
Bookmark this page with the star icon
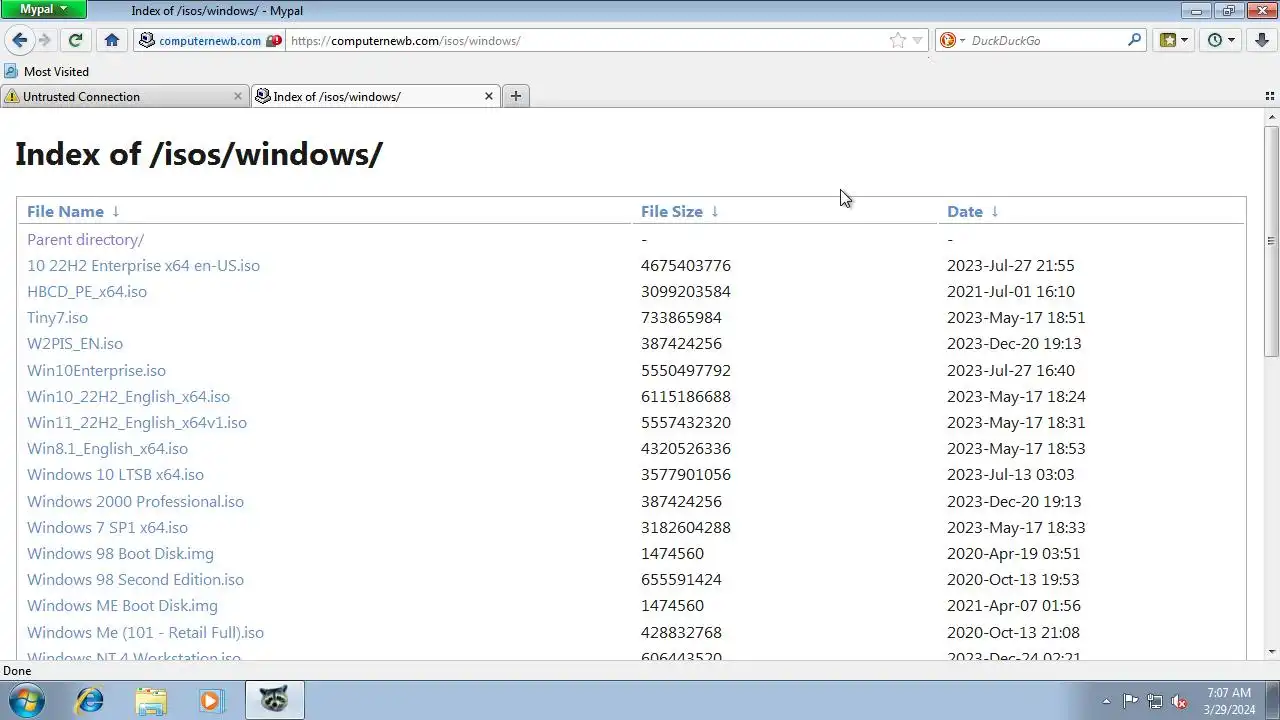point(897,41)
